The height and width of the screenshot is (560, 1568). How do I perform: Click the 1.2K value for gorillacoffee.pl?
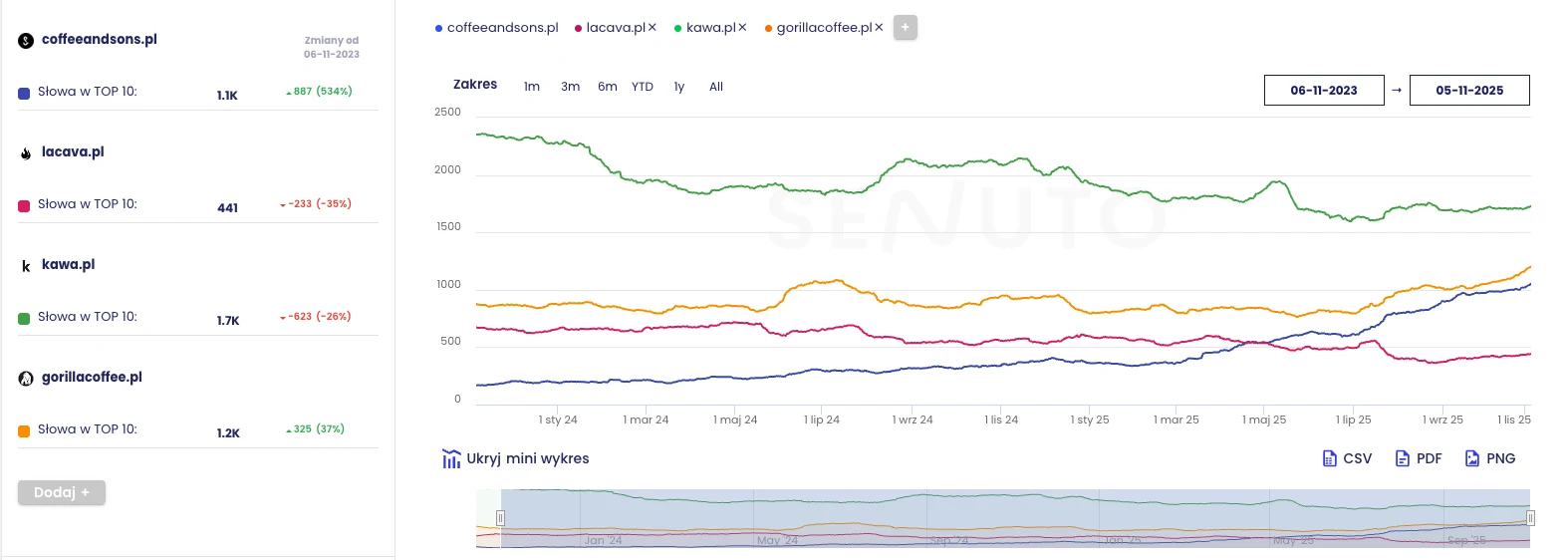[x=228, y=433]
